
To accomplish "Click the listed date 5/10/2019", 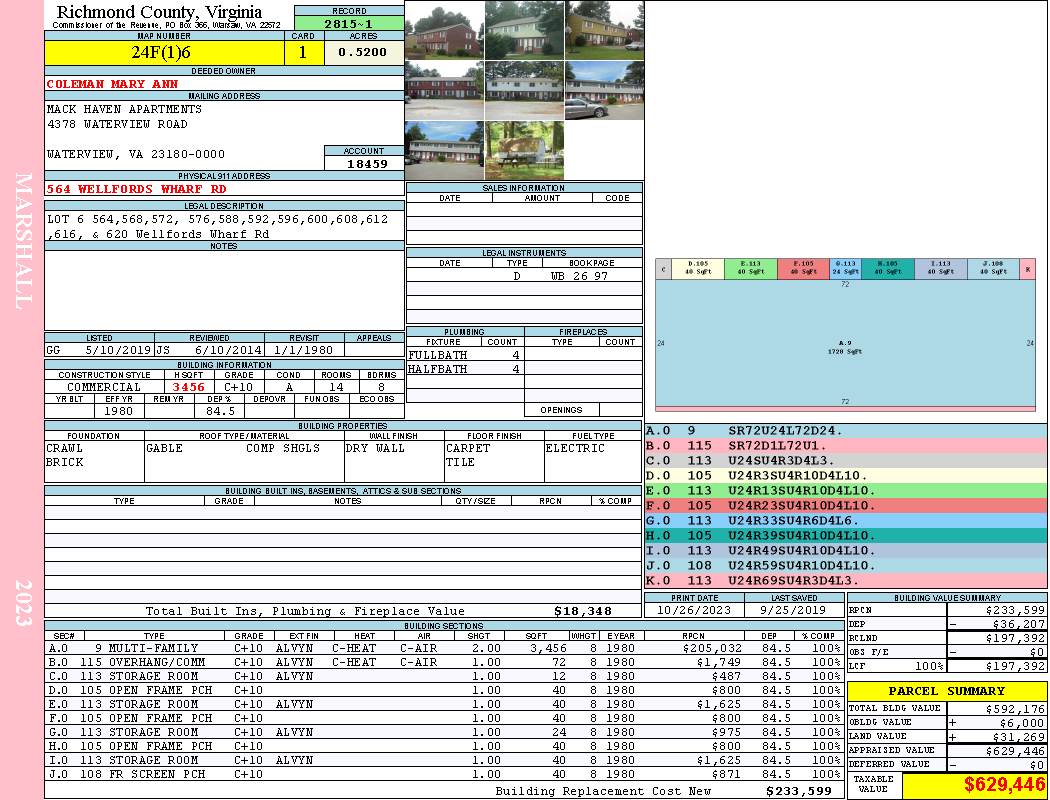I will click(x=118, y=350).
